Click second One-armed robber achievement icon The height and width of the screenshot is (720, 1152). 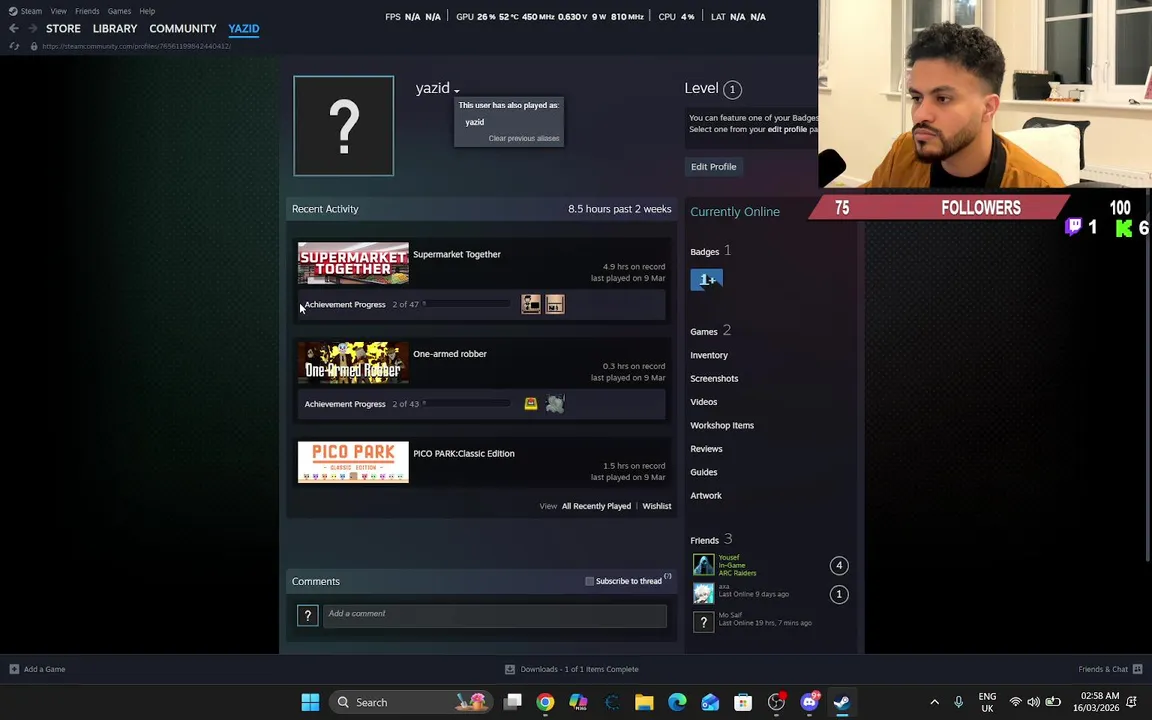tap(555, 403)
